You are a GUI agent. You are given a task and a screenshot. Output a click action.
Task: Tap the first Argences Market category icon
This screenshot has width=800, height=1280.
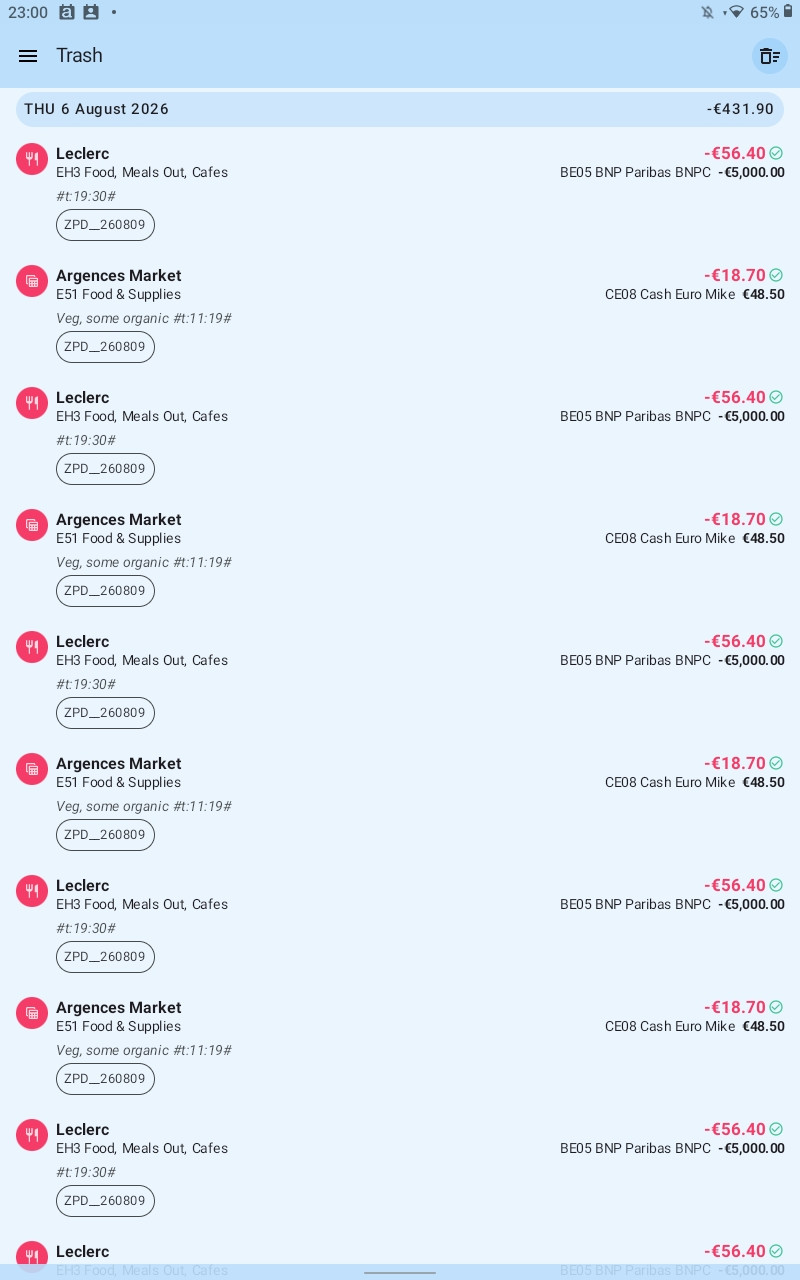(x=32, y=281)
